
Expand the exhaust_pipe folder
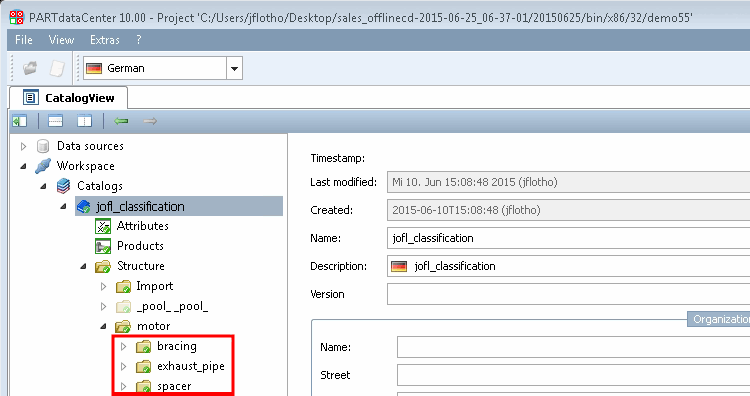coord(123,366)
